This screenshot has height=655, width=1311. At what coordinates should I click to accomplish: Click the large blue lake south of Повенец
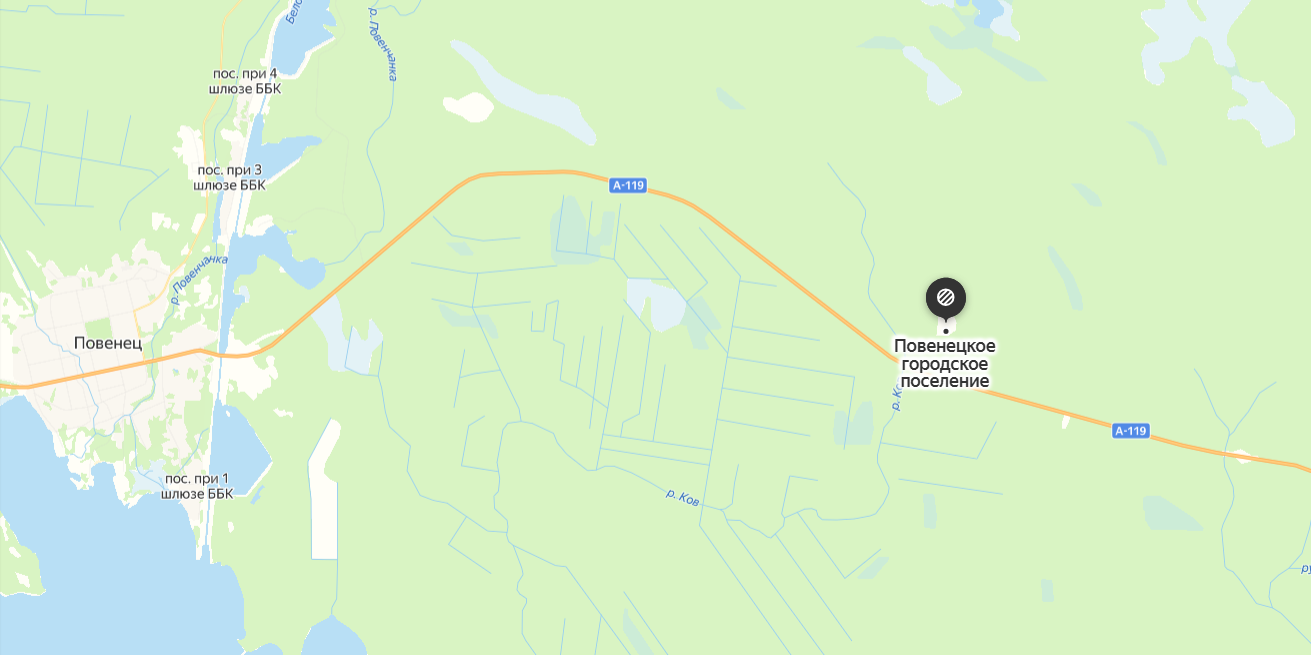[110, 540]
